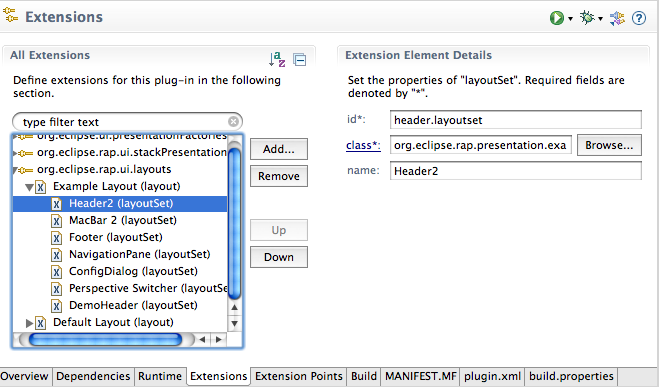Start debugging with the bug icon
Screen dimensions: 659x387
(587, 18)
